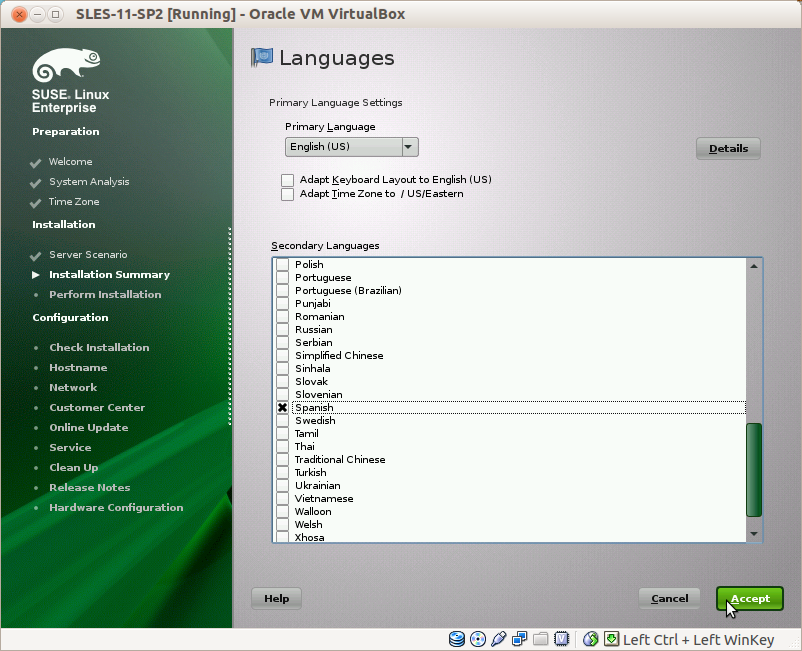This screenshot has height=651, width=802.
Task: Enable Adapt Keyboard Layout to English (US)
Action: click(x=287, y=180)
